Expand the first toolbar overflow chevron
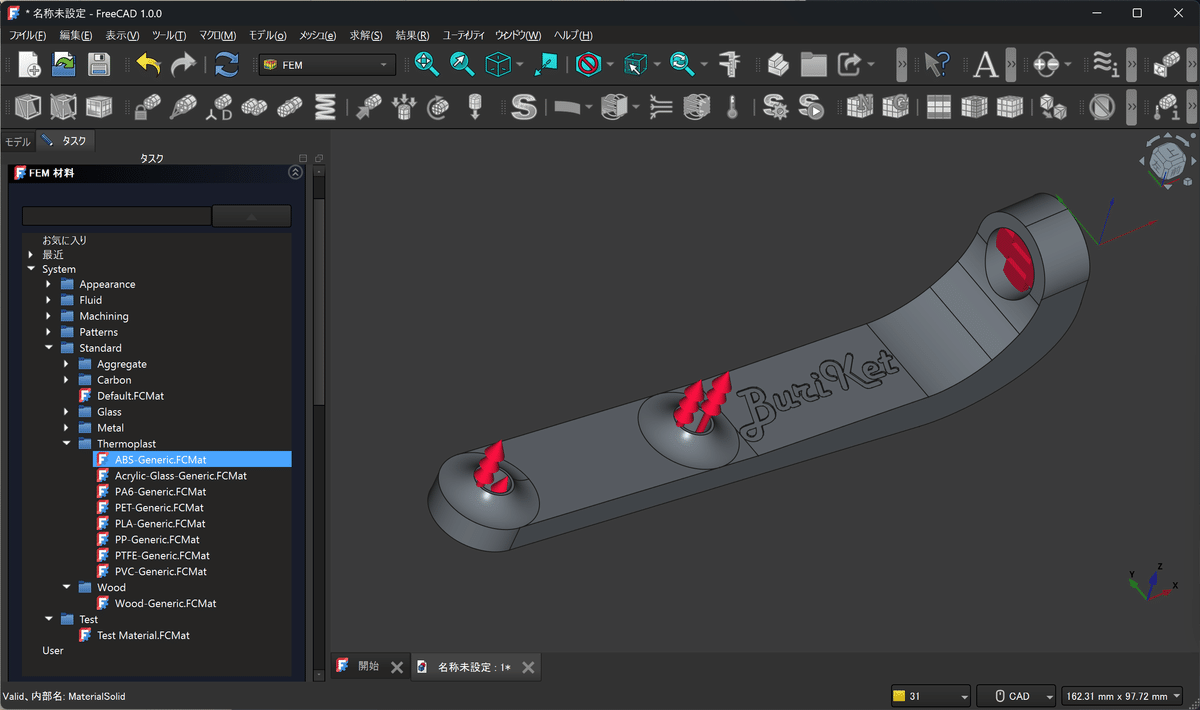This screenshot has width=1200, height=710. (x=902, y=65)
